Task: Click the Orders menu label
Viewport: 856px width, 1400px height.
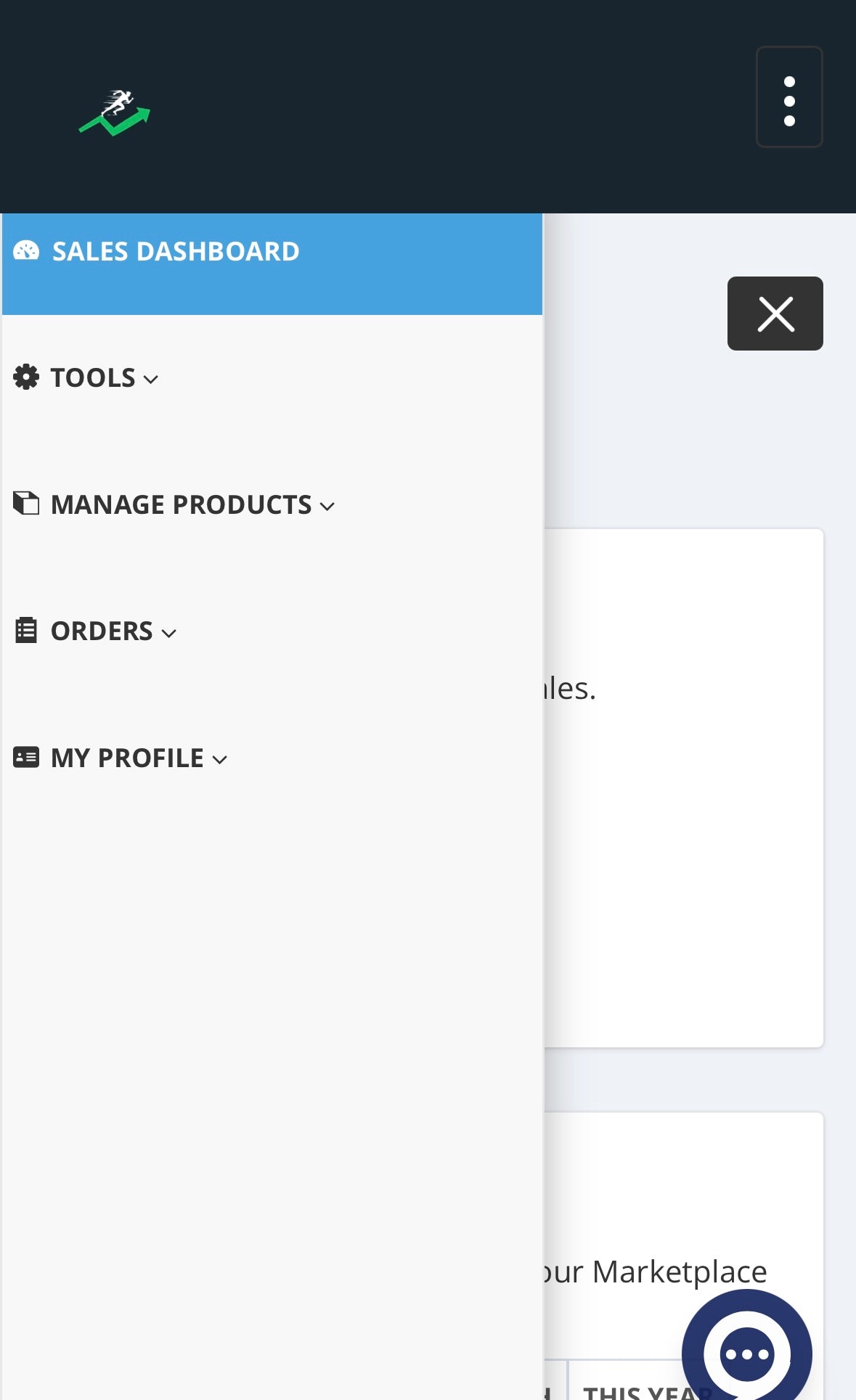Action: pos(102,631)
